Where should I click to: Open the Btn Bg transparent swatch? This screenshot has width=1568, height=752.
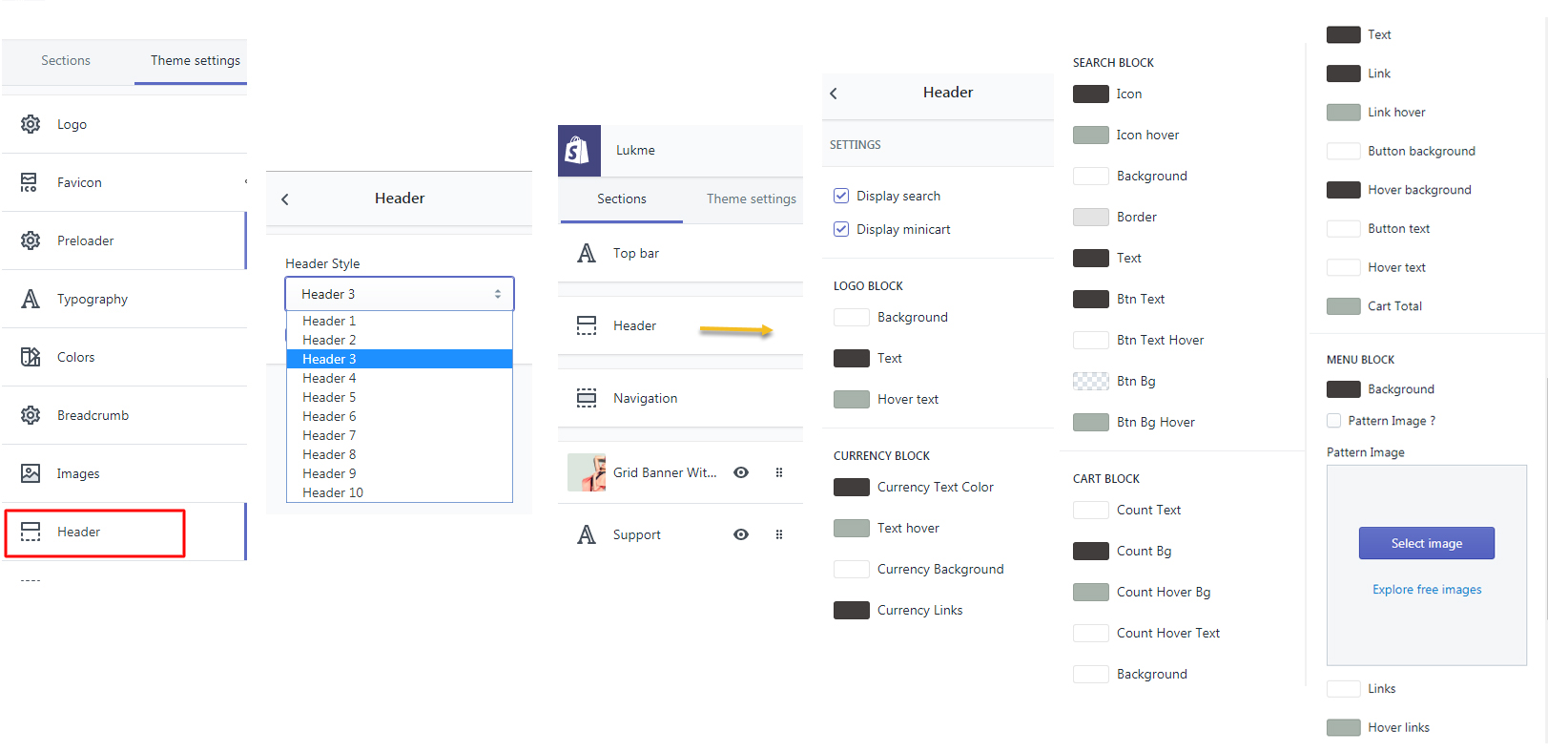[x=1091, y=381]
